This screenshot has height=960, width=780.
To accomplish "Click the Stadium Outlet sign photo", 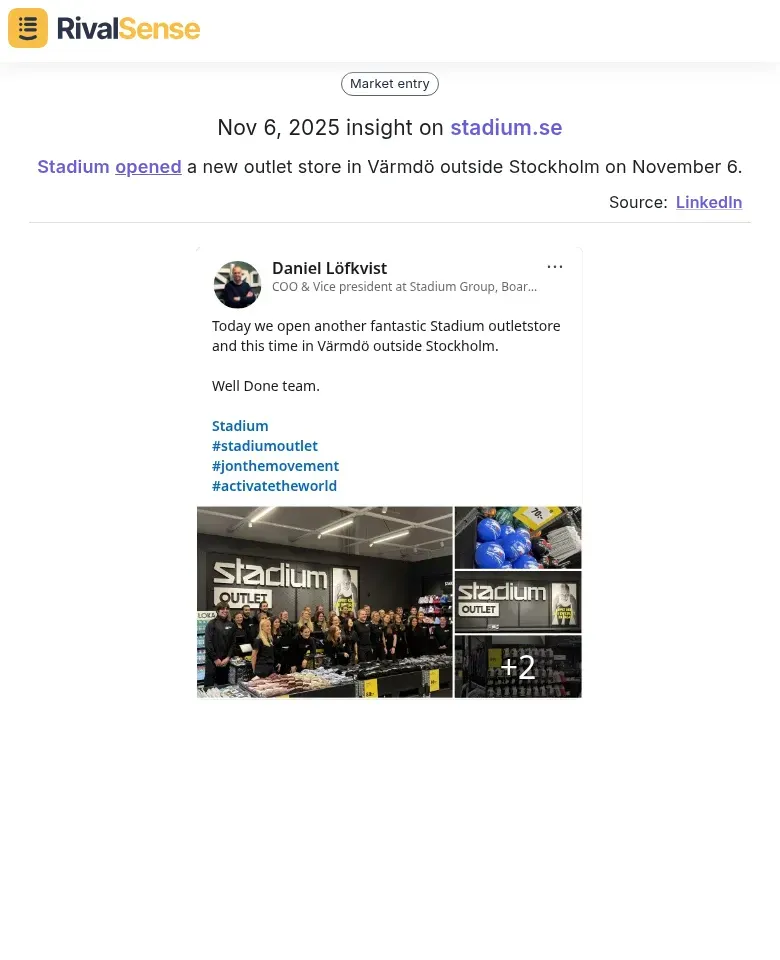I will point(518,601).
